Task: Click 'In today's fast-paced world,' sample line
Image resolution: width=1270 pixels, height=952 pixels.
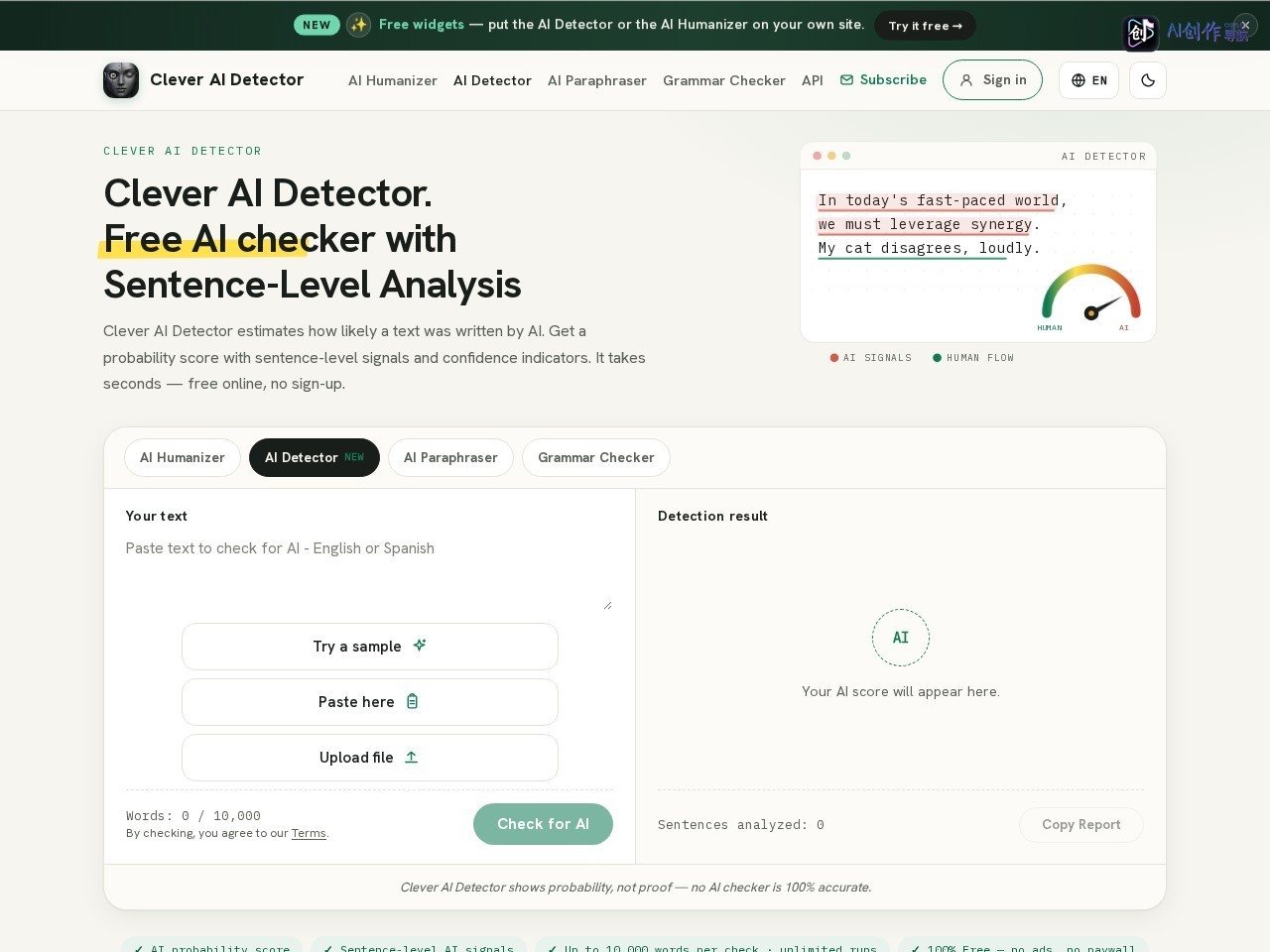Action: 943,200
